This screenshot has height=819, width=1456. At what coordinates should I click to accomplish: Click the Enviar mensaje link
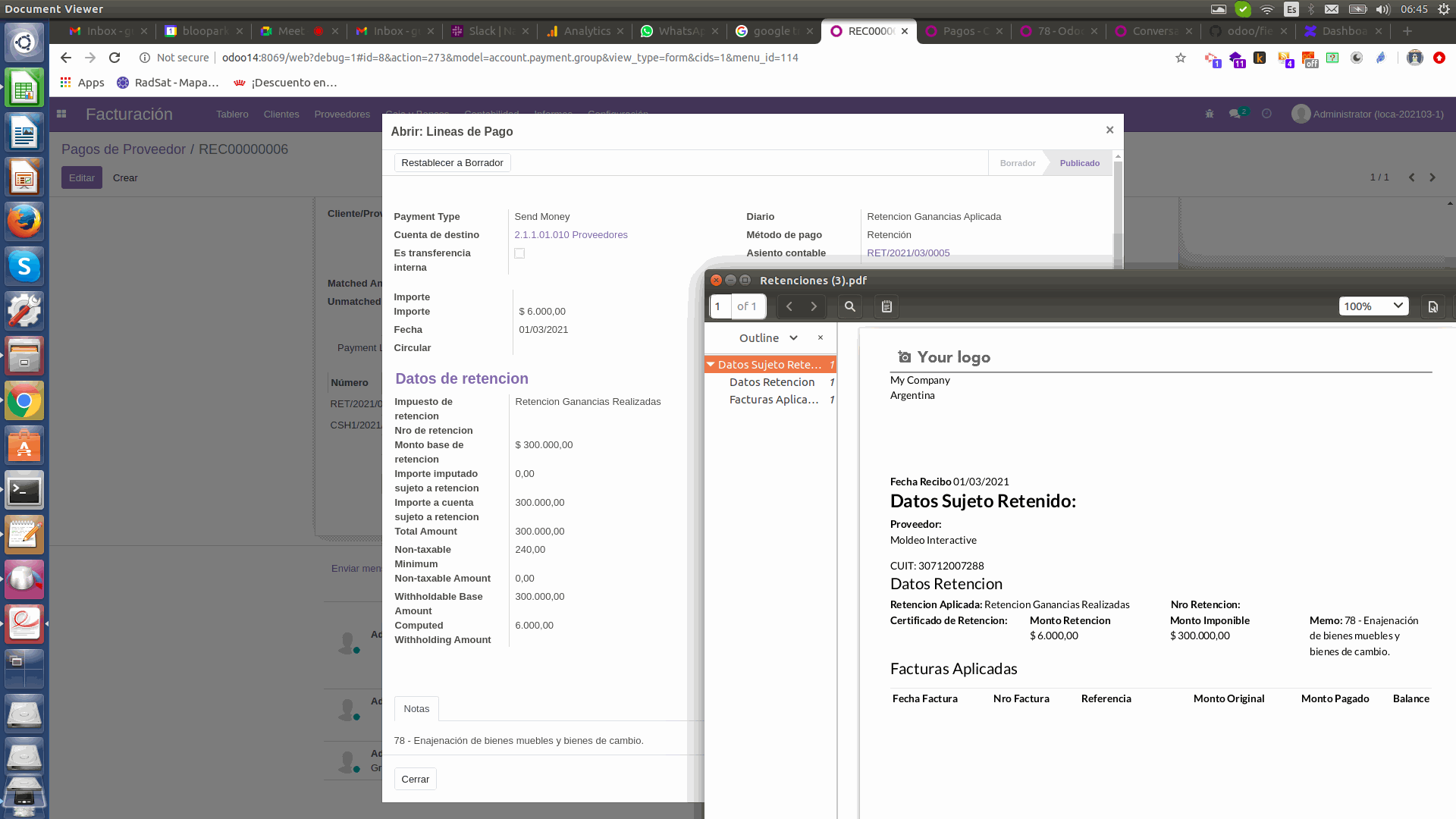pyautogui.click(x=356, y=568)
